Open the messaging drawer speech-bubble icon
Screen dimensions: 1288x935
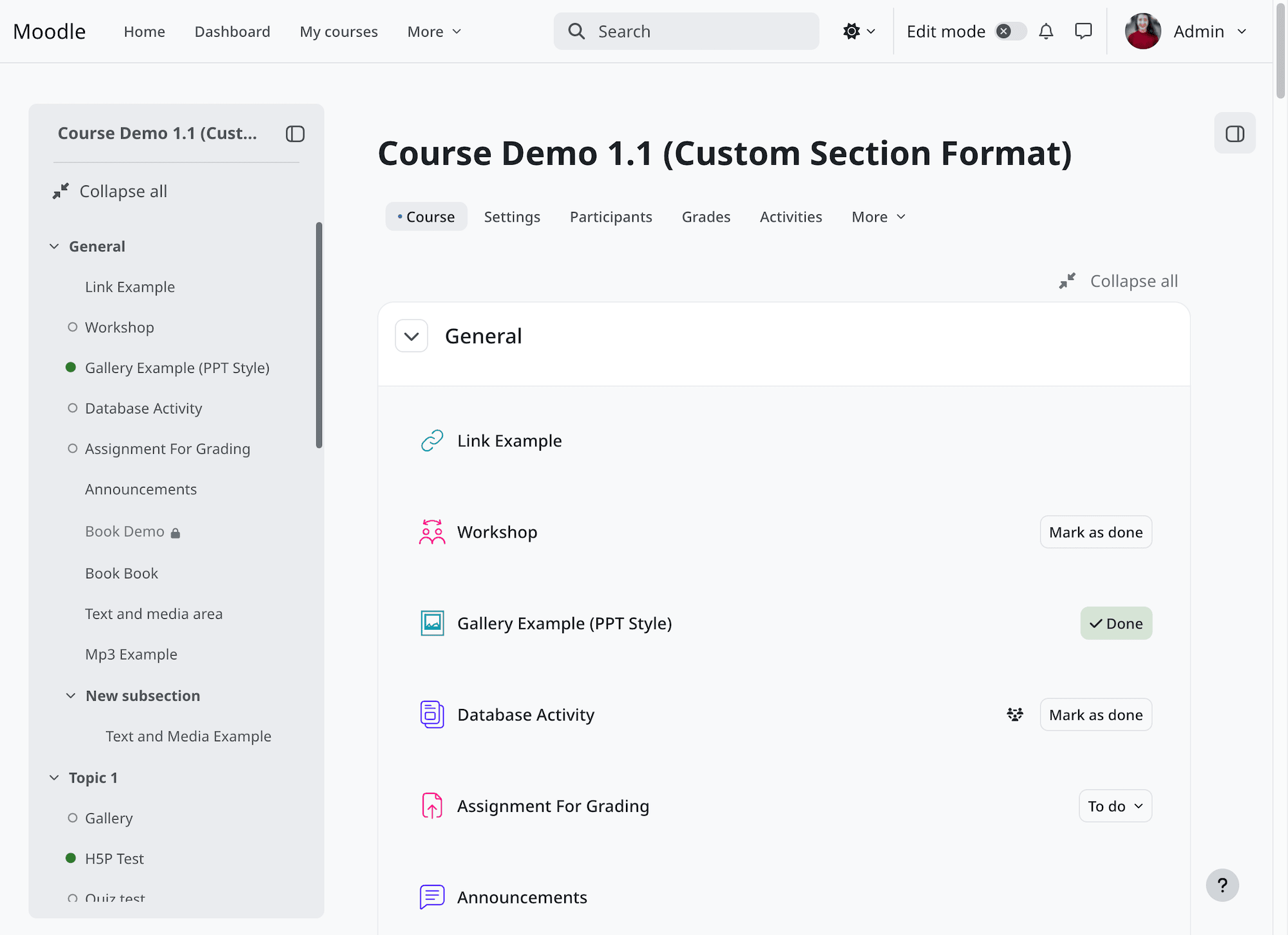(x=1083, y=32)
